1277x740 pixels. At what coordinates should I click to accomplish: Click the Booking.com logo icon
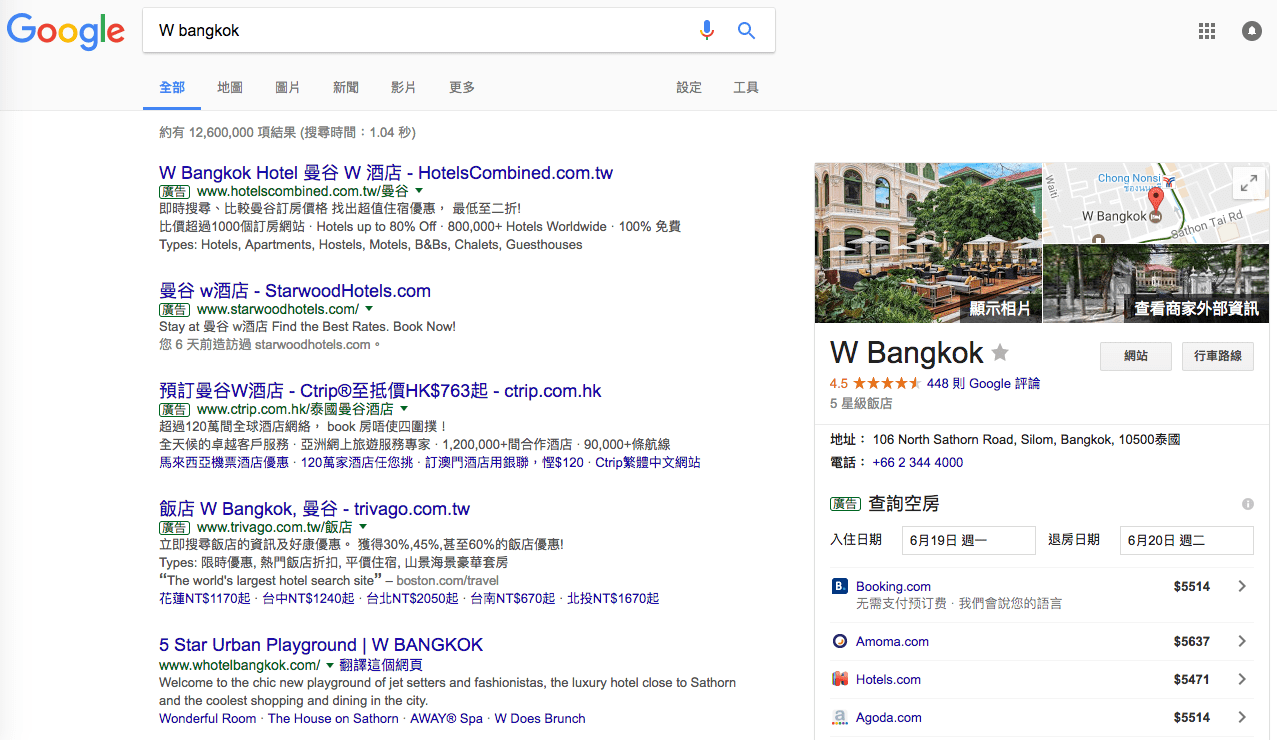point(840,586)
